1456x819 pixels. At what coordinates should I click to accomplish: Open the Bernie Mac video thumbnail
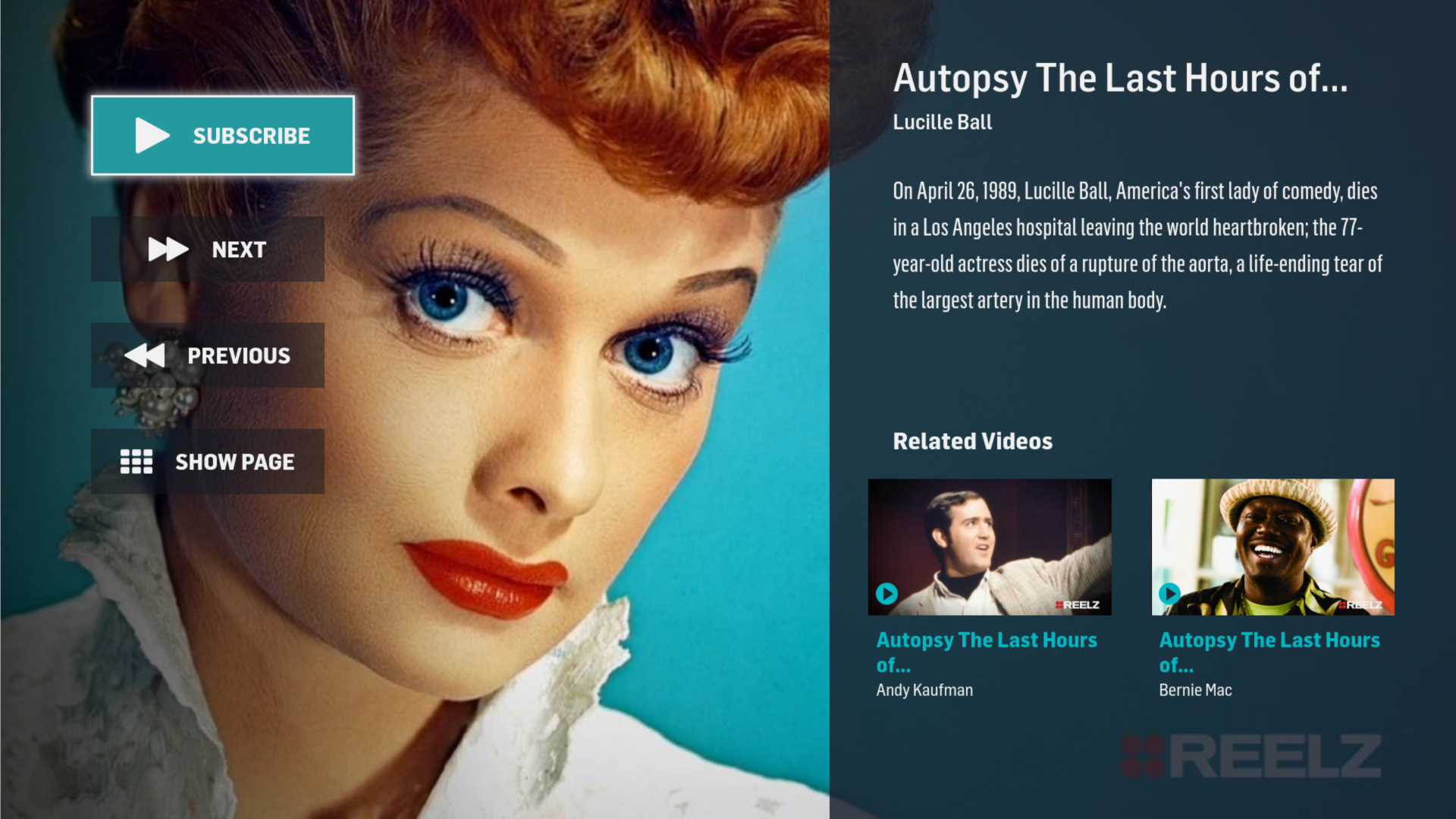click(x=1273, y=547)
